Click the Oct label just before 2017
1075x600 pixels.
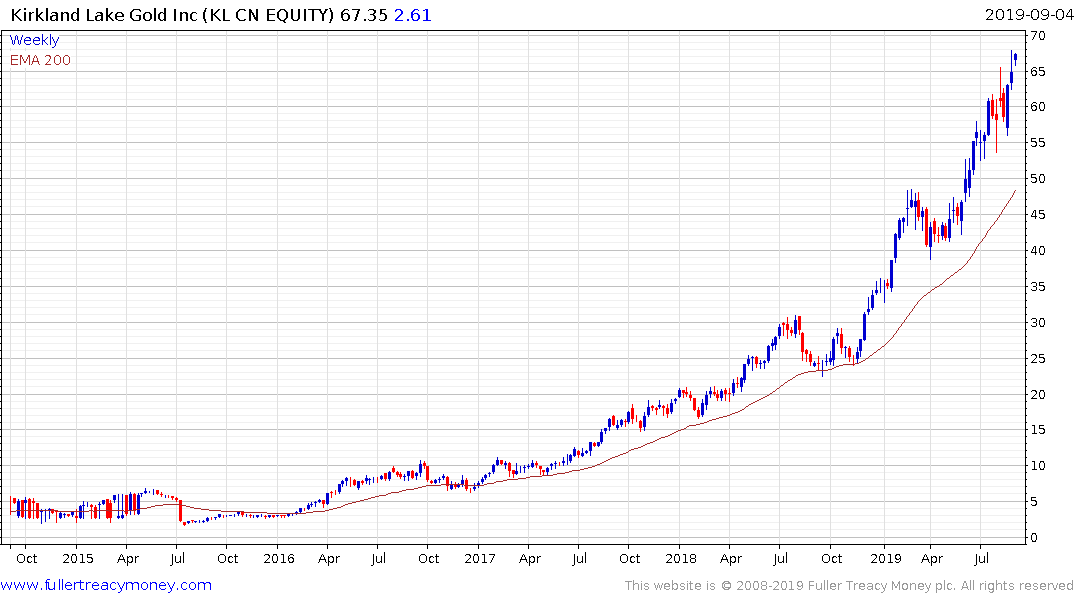428,558
